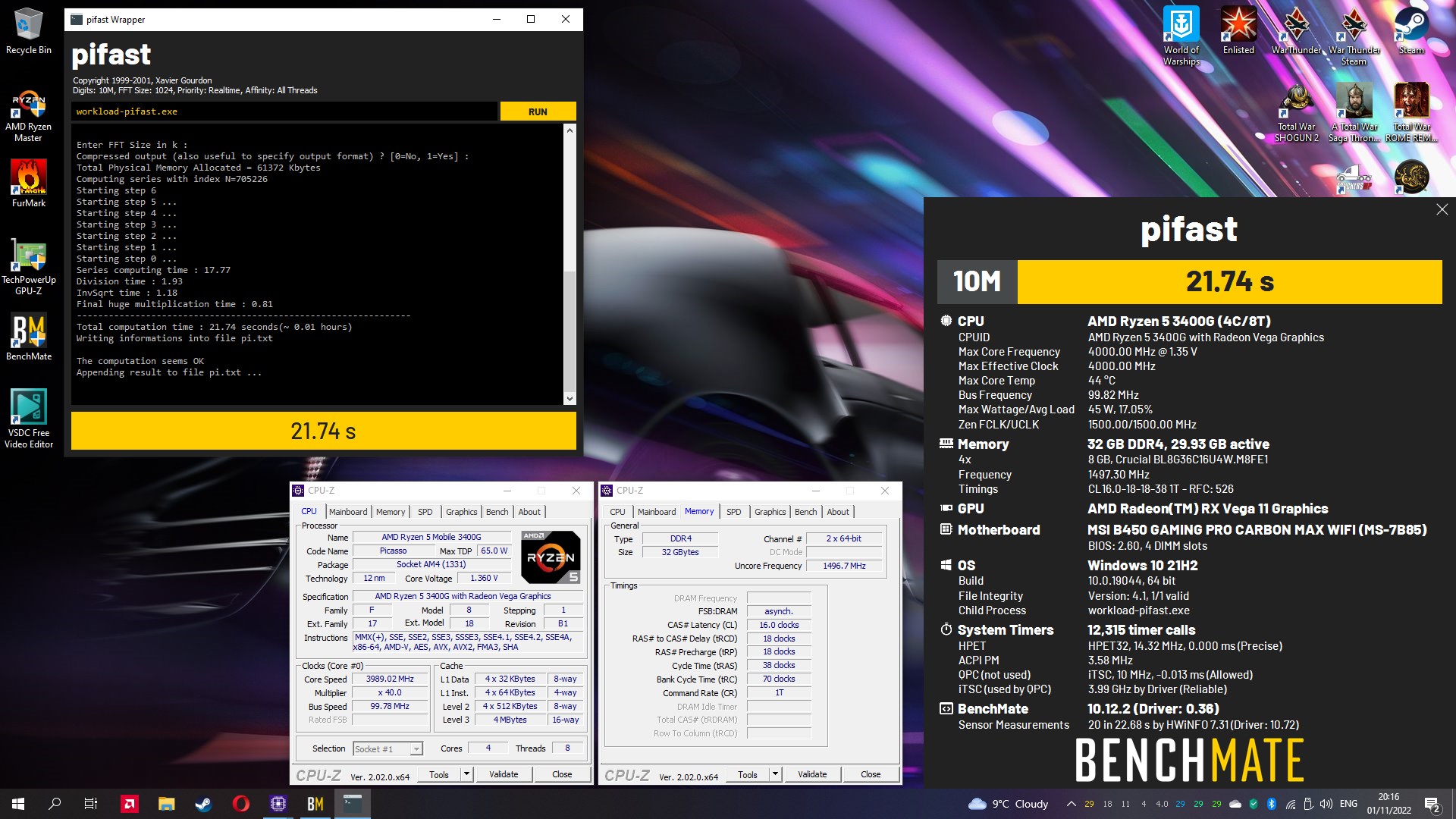This screenshot has width=1456, height=819.
Task: Switch to BenchMate taskbar icon
Action: pos(315,804)
